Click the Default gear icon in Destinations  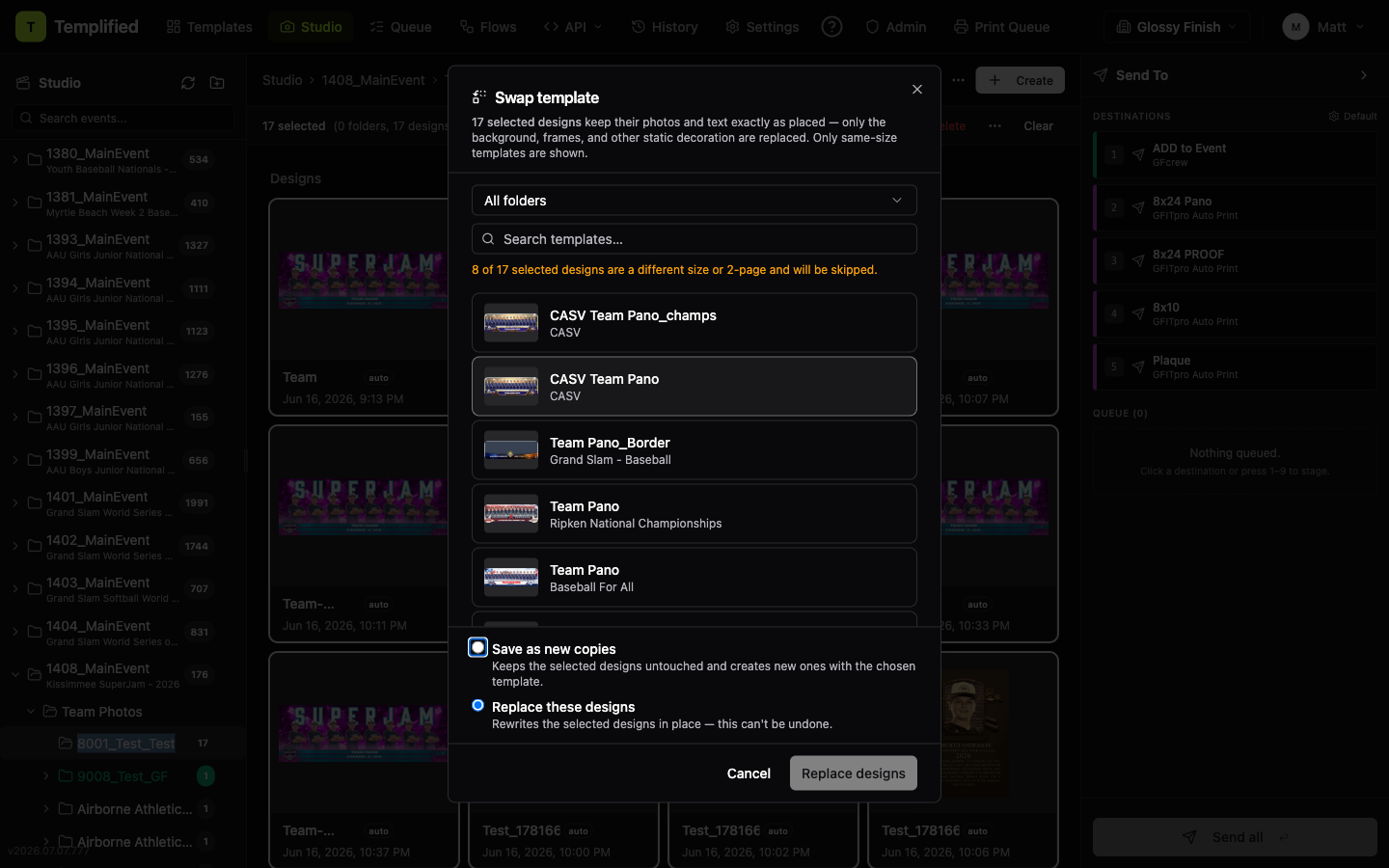point(1334,117)
